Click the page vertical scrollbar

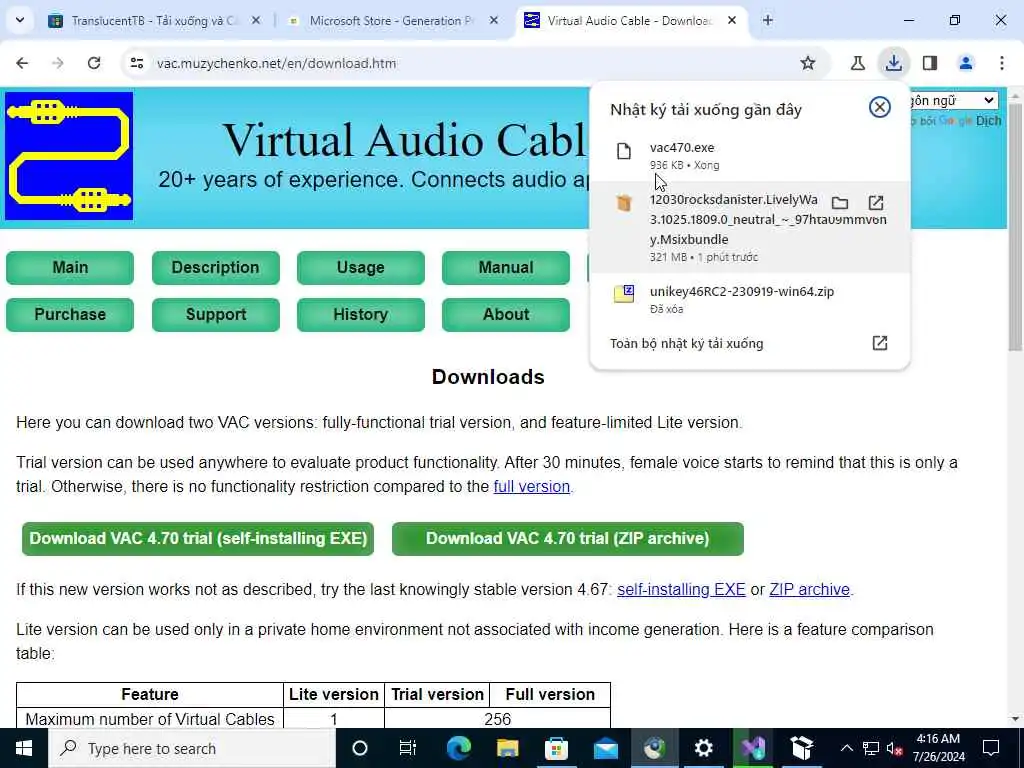pyautogui.click(x=1015, y=226)
